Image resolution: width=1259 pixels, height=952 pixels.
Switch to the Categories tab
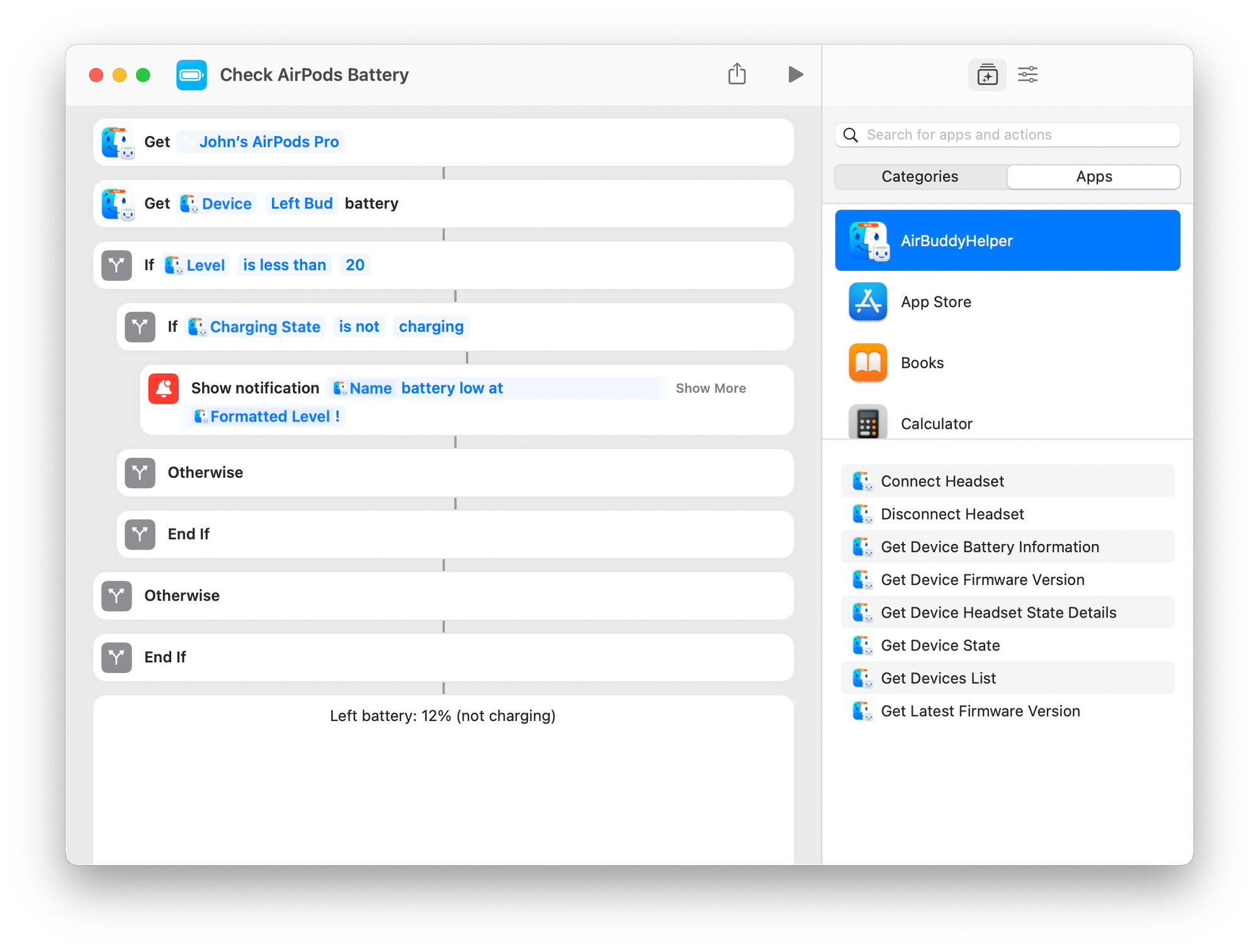[x=919, y=177]
